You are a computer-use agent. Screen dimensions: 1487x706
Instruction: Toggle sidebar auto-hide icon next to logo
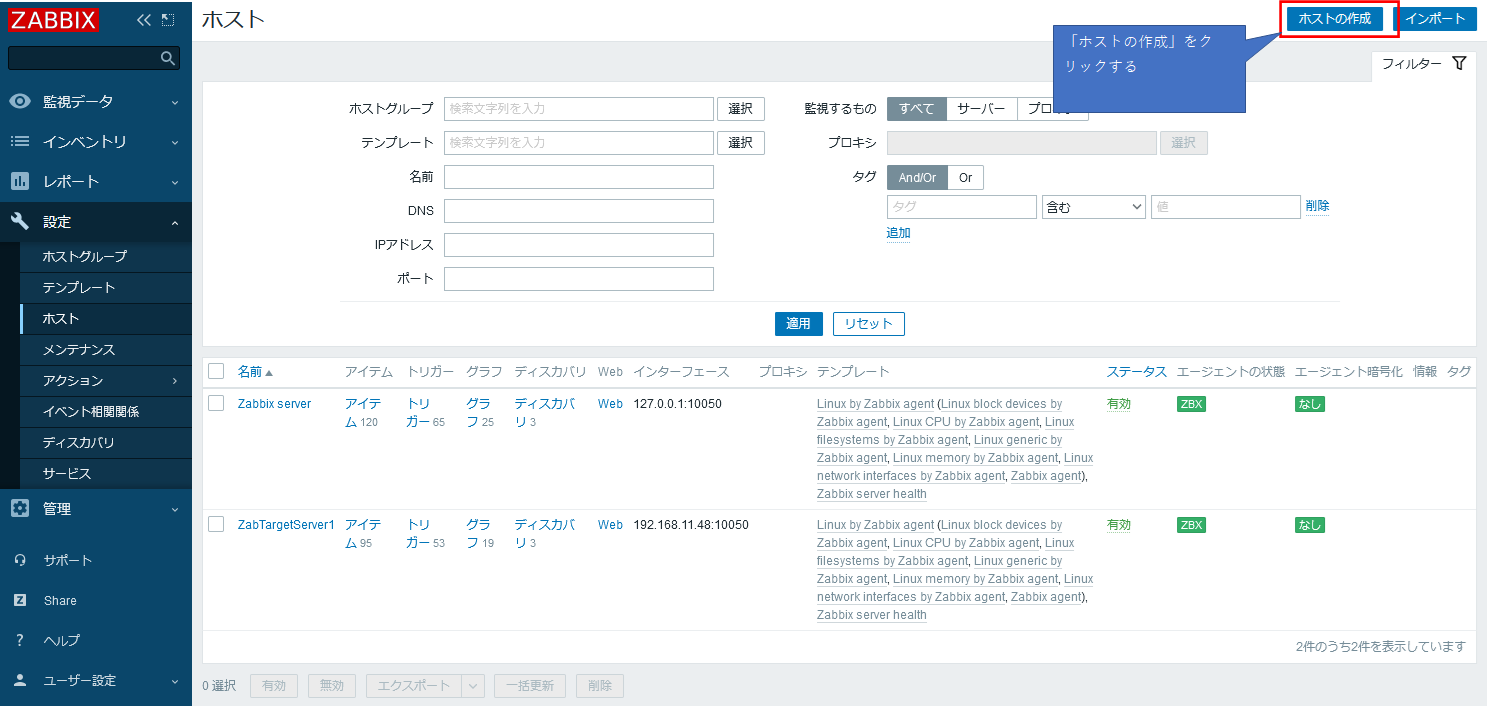pyautogui.click(x=168, y=20)
